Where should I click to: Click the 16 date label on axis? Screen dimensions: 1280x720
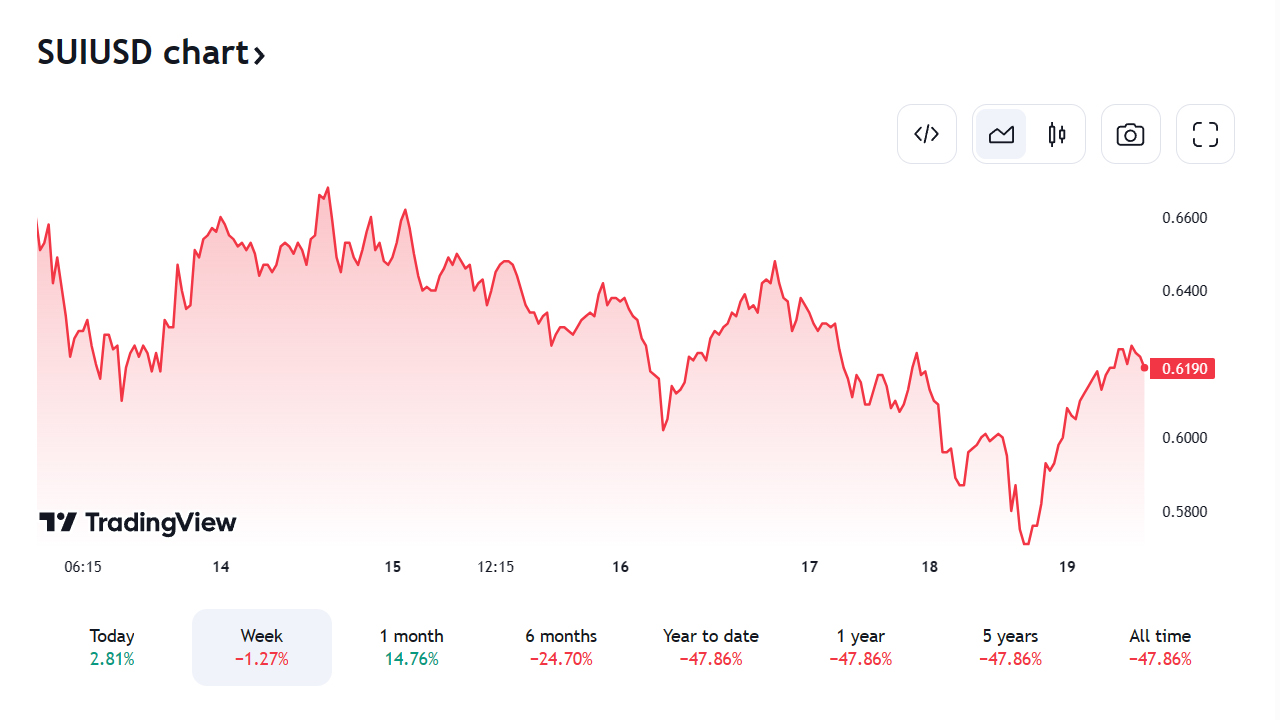tap(621, 567)
